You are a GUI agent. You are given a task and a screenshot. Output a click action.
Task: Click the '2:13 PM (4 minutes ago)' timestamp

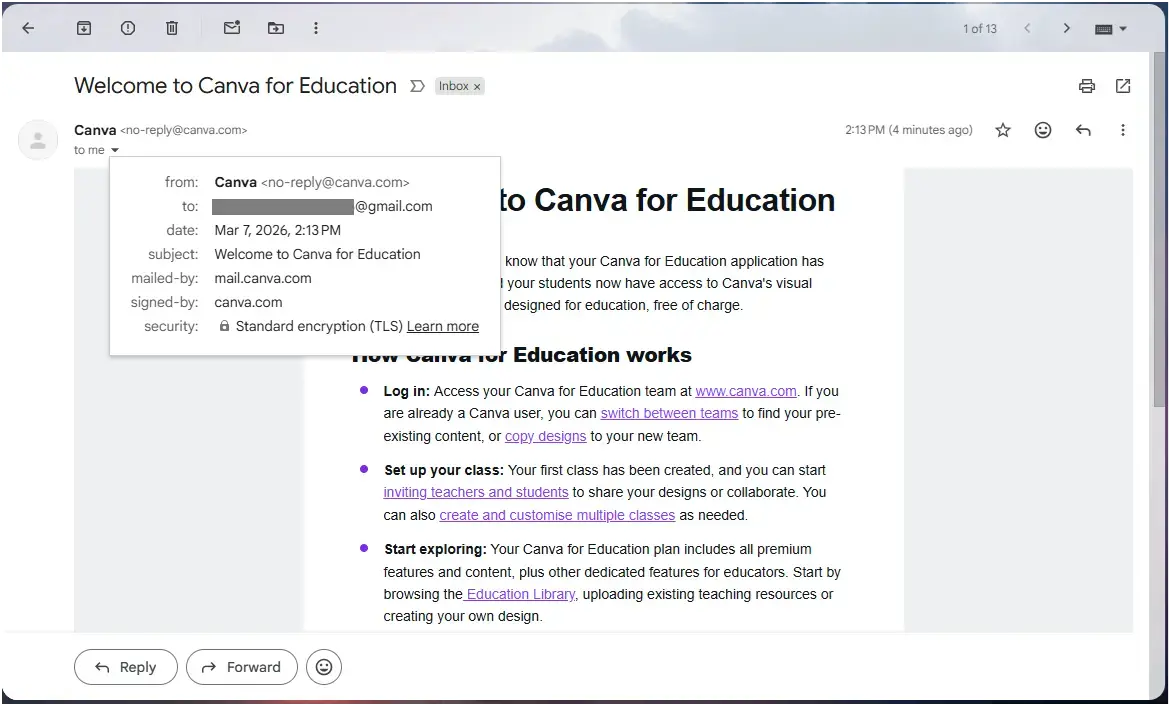pyautogui.click(x=909, y=130)
